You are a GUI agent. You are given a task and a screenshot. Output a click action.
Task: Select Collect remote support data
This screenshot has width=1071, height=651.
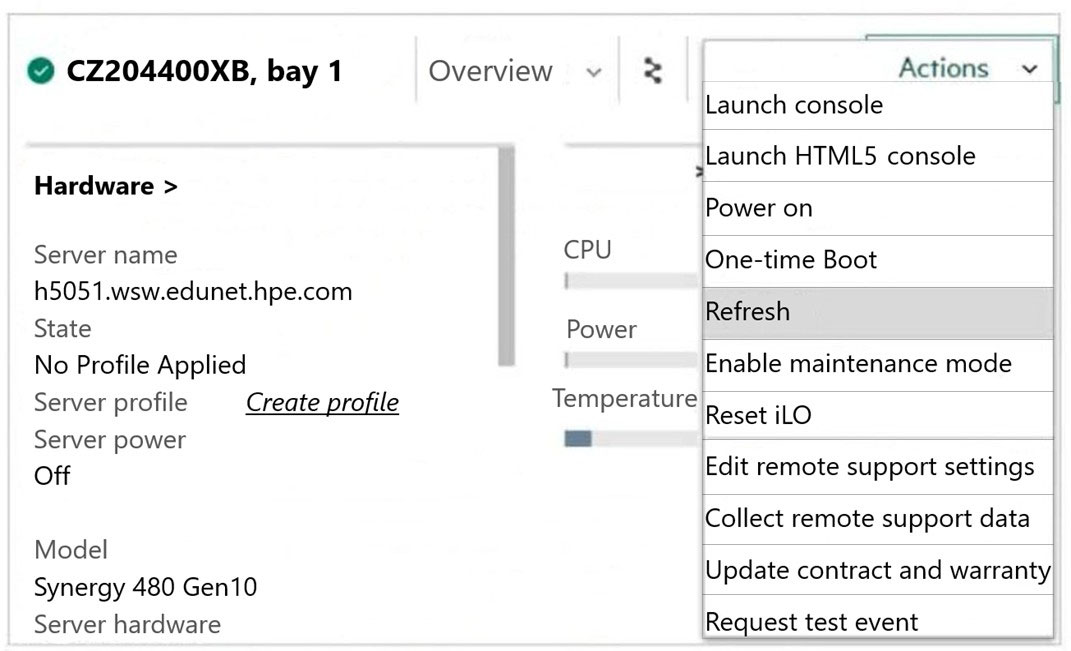[878, 518]
